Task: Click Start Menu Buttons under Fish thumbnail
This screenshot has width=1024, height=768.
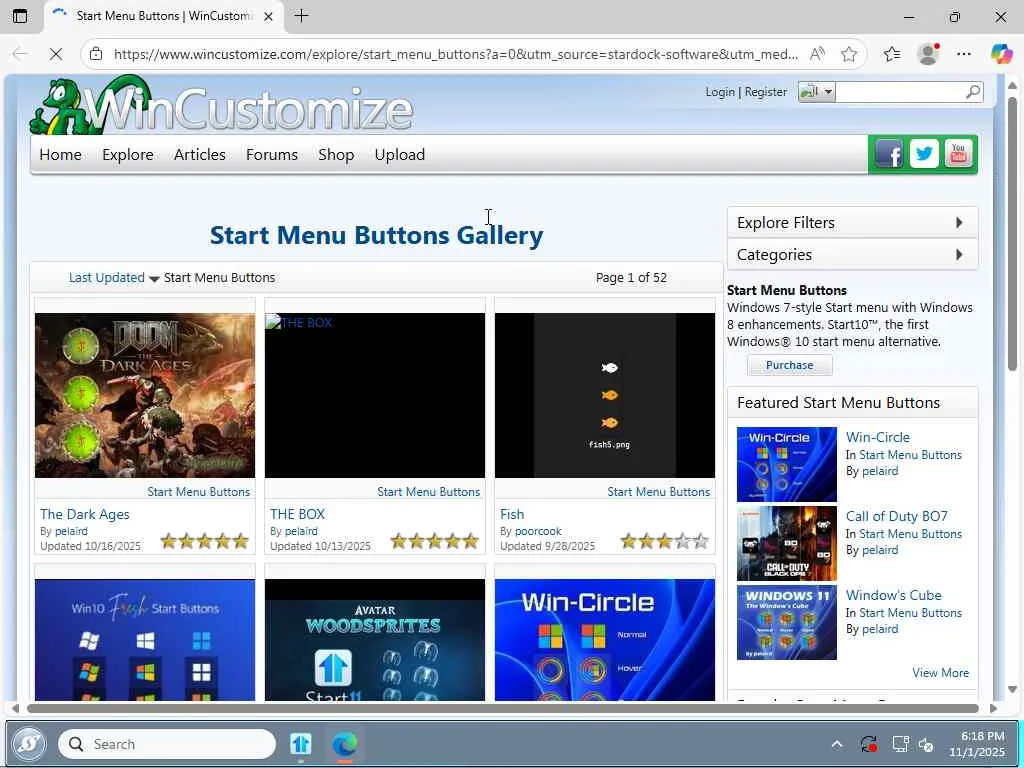Action: pyautogui.click(x=658, y=492)
